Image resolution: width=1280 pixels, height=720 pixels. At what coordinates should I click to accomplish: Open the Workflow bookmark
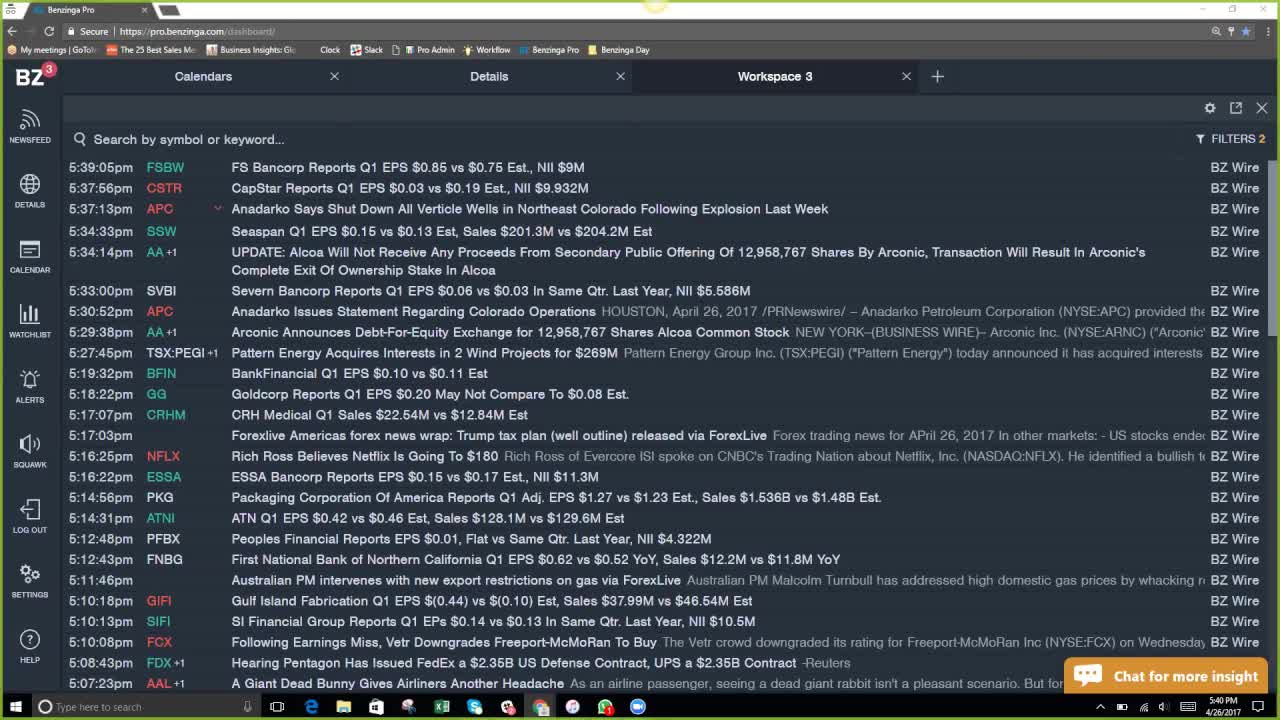pos(487,50)
